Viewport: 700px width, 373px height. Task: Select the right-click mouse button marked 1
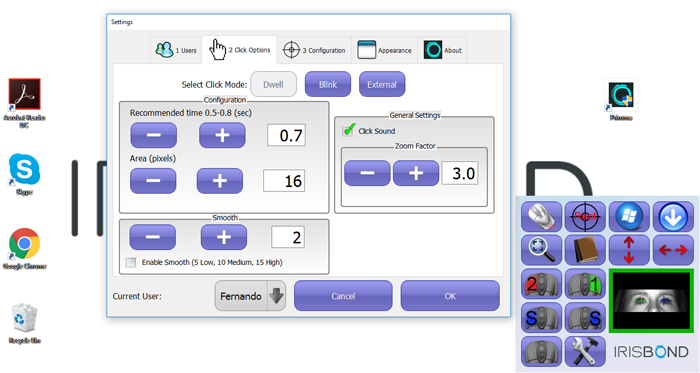click(585, 284)
